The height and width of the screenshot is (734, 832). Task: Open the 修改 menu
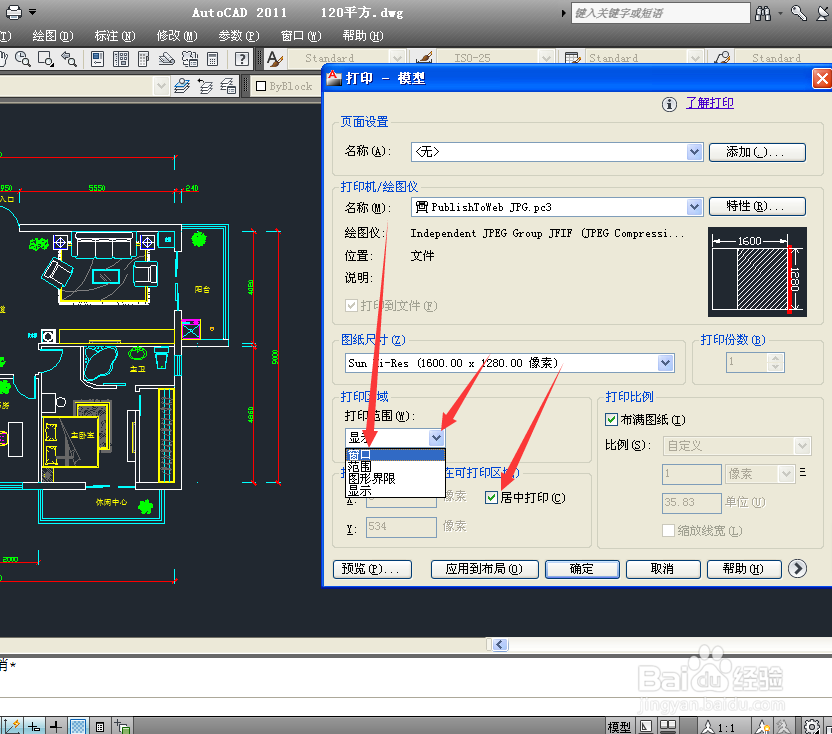click(177, 36)
